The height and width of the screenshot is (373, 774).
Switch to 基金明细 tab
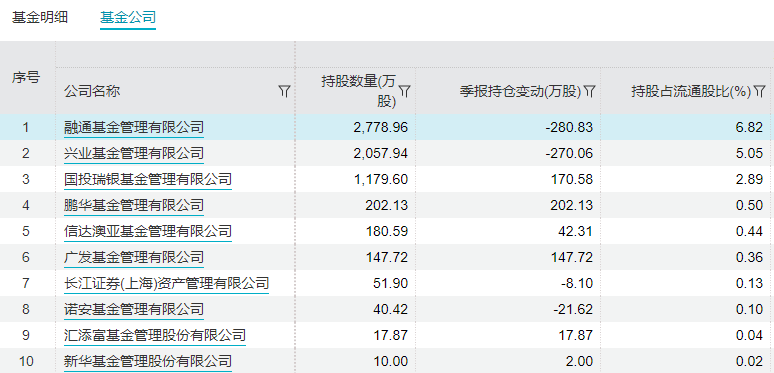[40, 18]
